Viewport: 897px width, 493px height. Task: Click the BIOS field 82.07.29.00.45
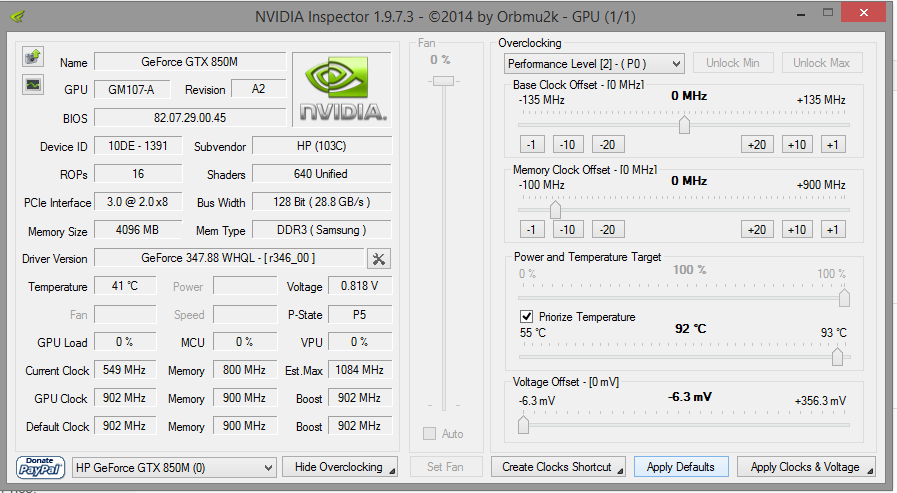(x=190, y=118)
